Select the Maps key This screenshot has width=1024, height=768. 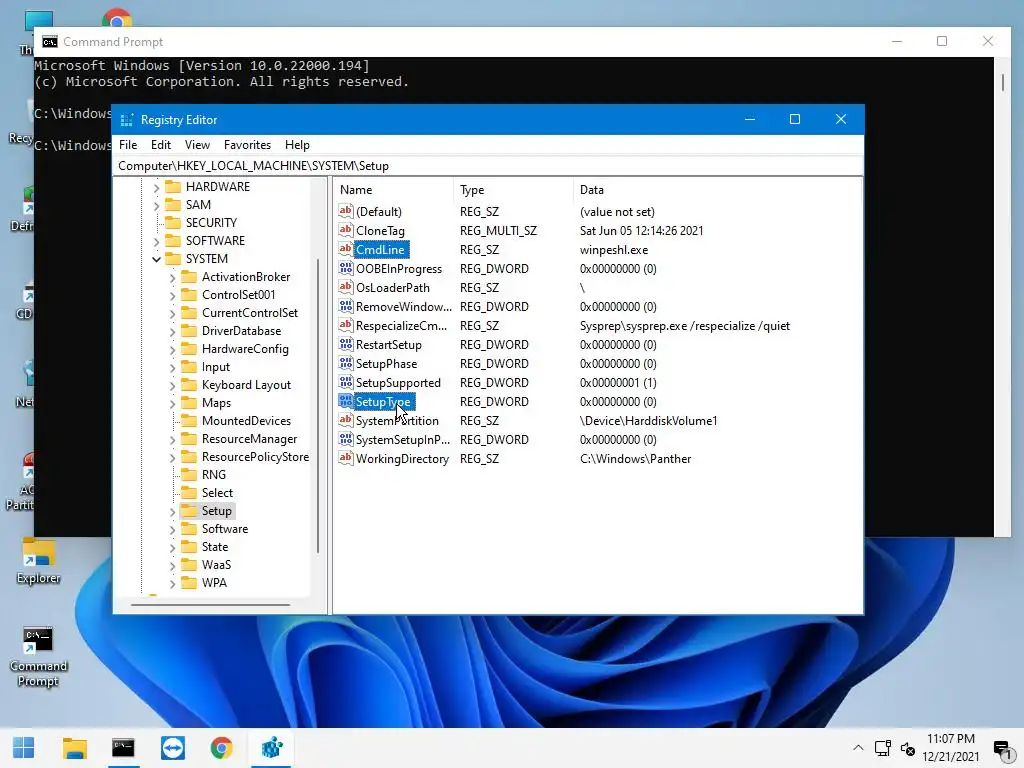[x=216, y=403]
